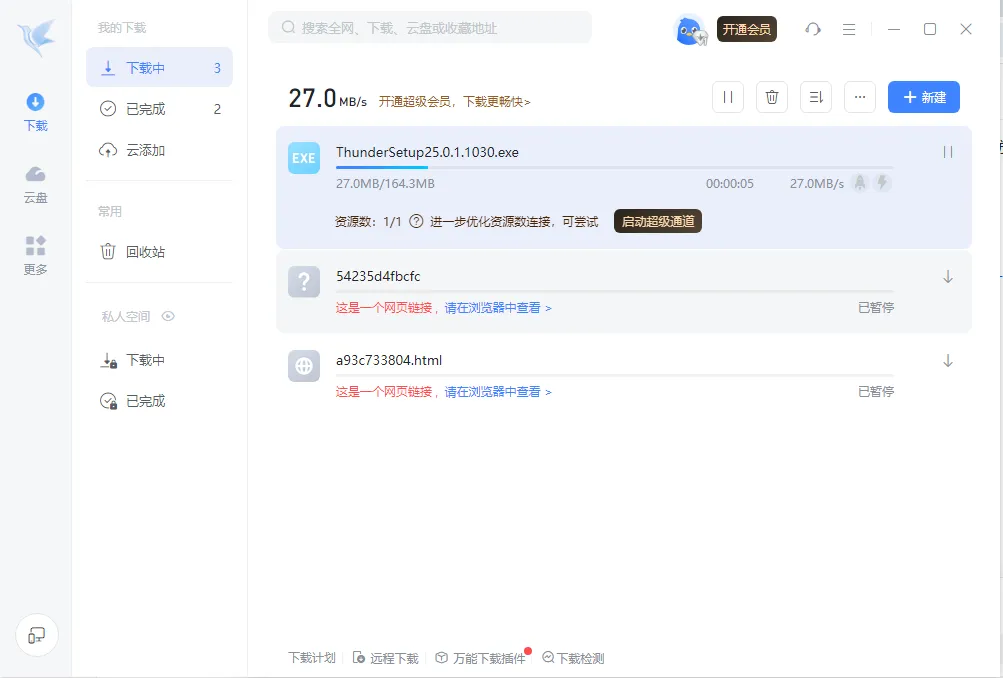Open 下载计划 at the bottom bar
The height and width of the screenshot is (678, 1003).
click(x=312, y=658)
